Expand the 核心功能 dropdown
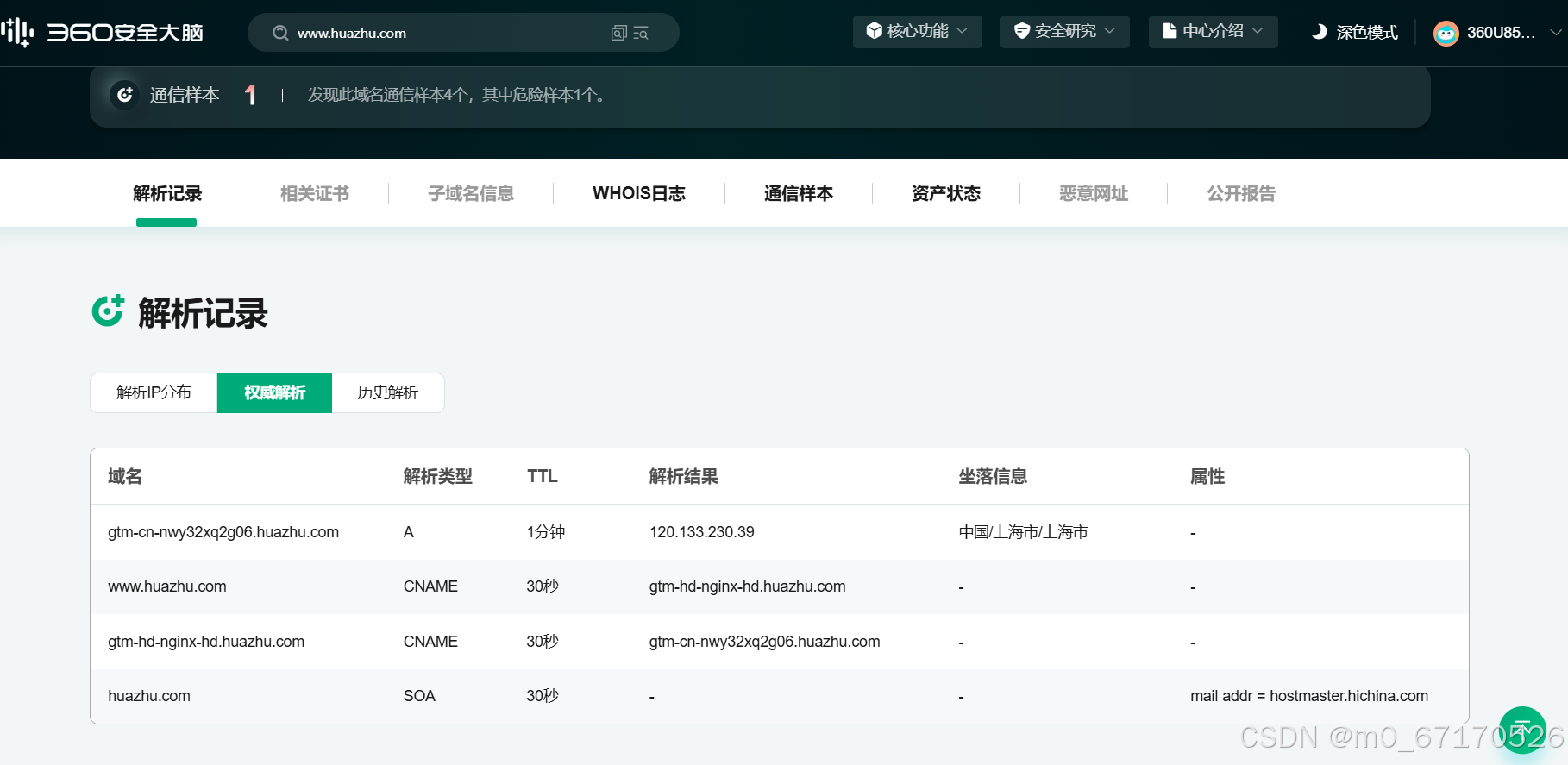This screenshot has height=765, width=1568. pyautogui.click(x=918, y=31)
